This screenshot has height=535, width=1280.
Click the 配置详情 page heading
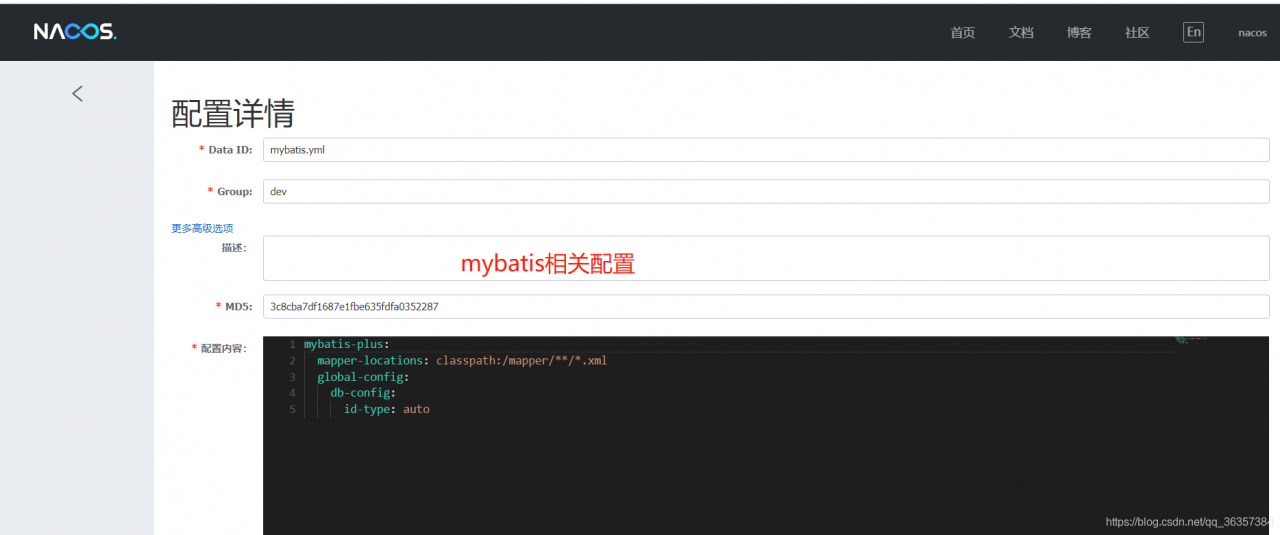point(233,113)
